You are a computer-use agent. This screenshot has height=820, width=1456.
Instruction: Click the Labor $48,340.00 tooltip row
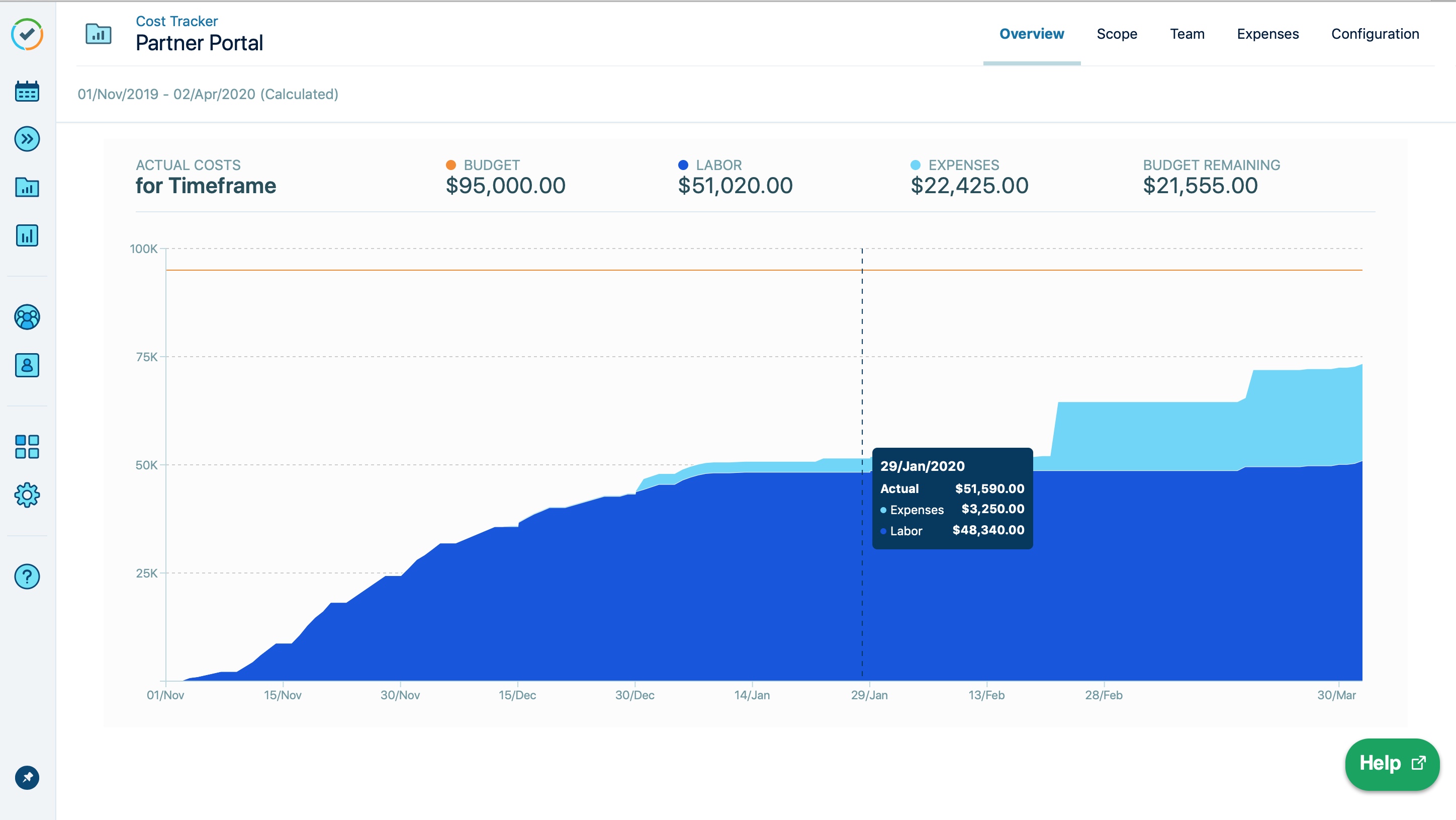pyautogui.click(x=952, y=530)
